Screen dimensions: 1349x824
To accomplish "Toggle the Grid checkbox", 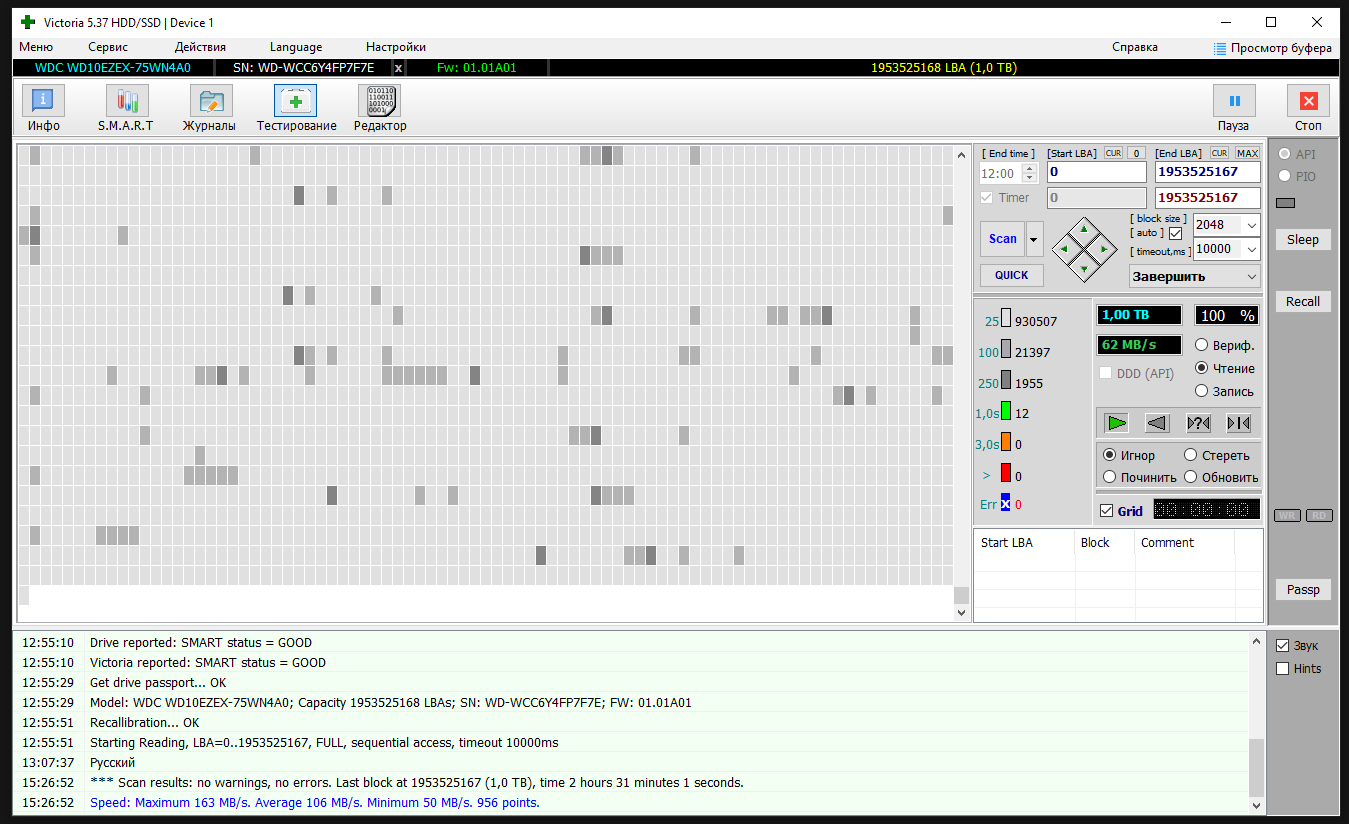I will (1106, 511).
